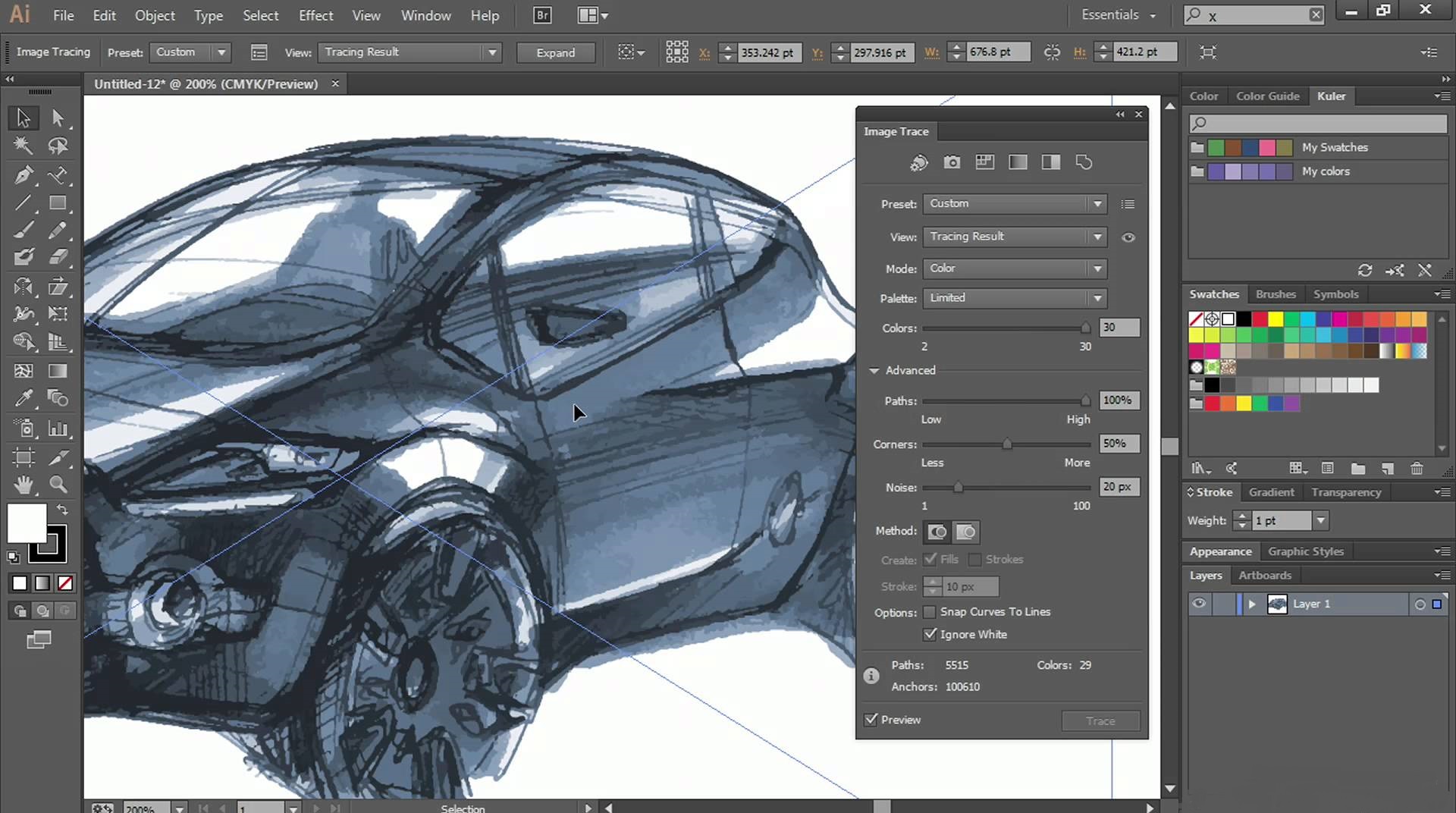Open the Palette dropdown showing Limited

(x=1014, y=298)
